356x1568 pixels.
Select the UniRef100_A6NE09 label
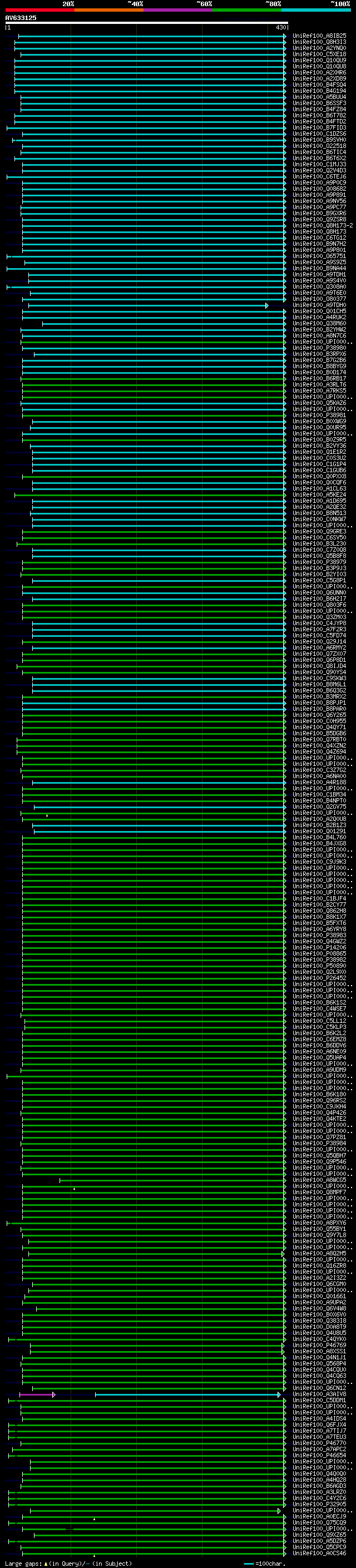[319, 1052]
